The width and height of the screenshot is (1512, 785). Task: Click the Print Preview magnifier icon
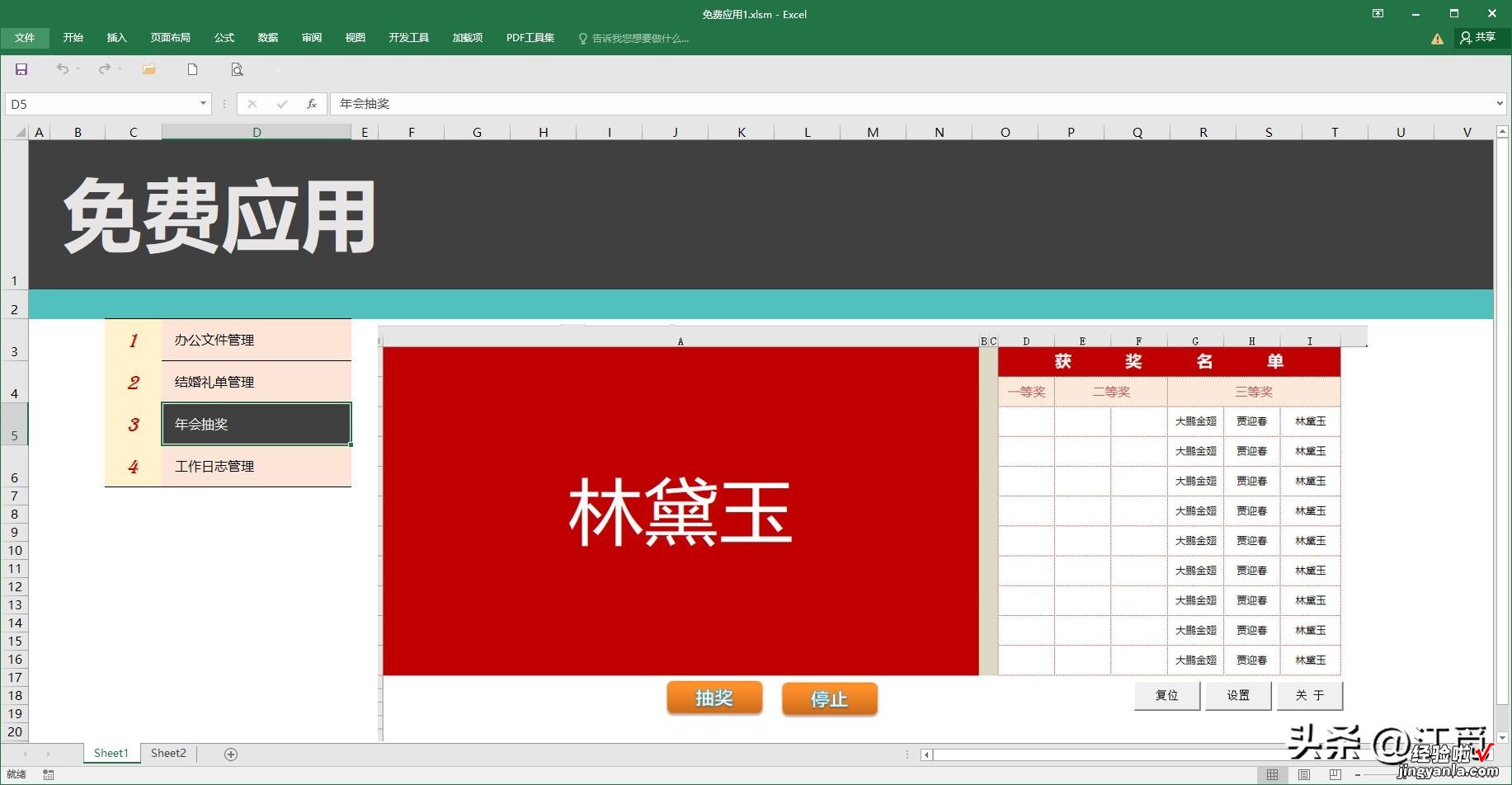(x=237, y=69)
